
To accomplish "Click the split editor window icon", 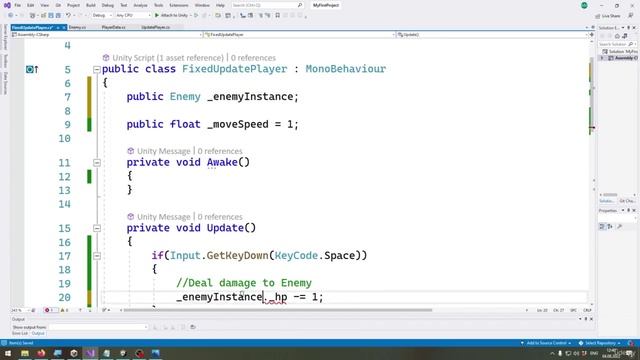I will tap(591, 35).
